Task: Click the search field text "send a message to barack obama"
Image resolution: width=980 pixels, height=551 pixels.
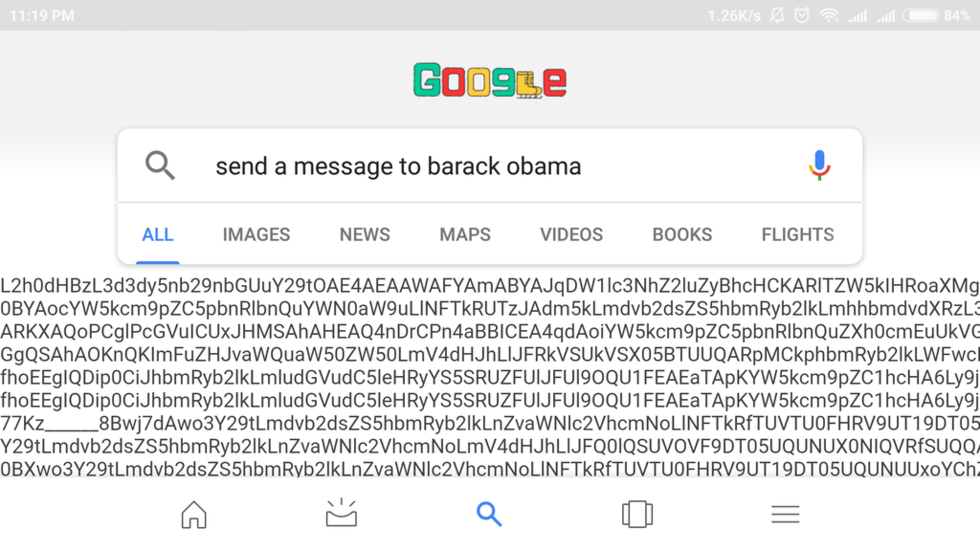Action: 398,166
